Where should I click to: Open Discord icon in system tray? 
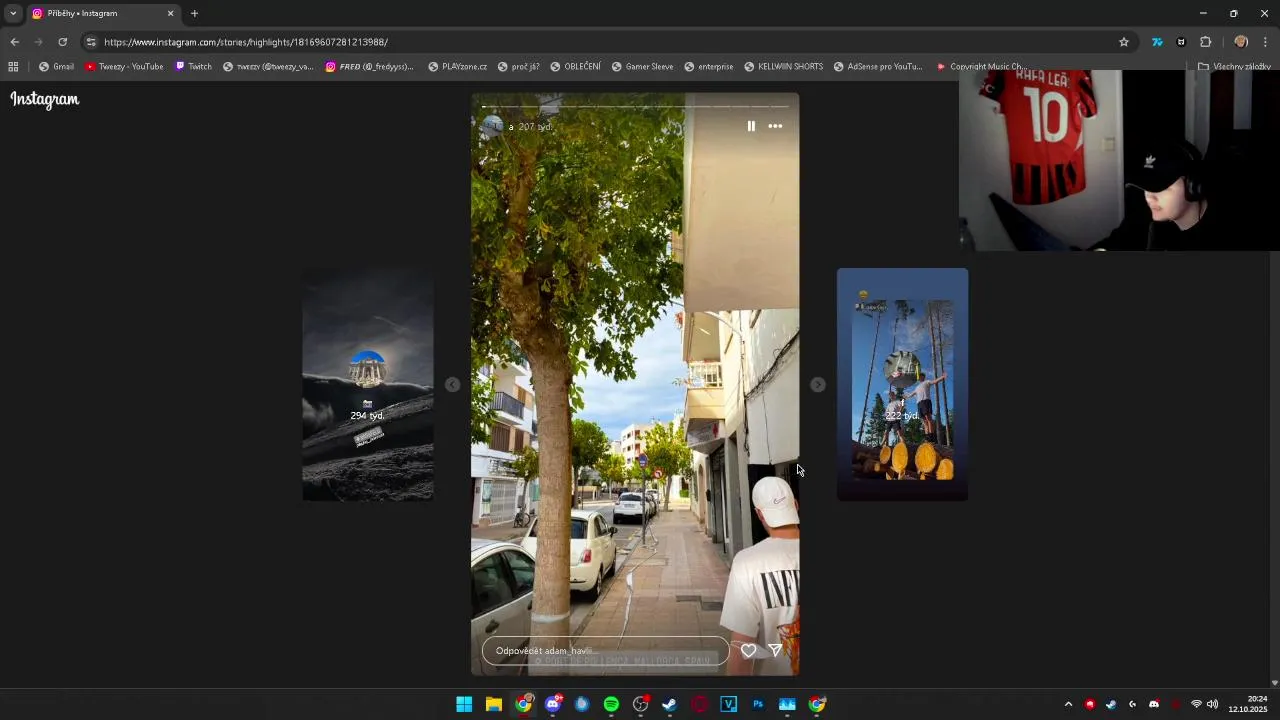click(1154, 704)
